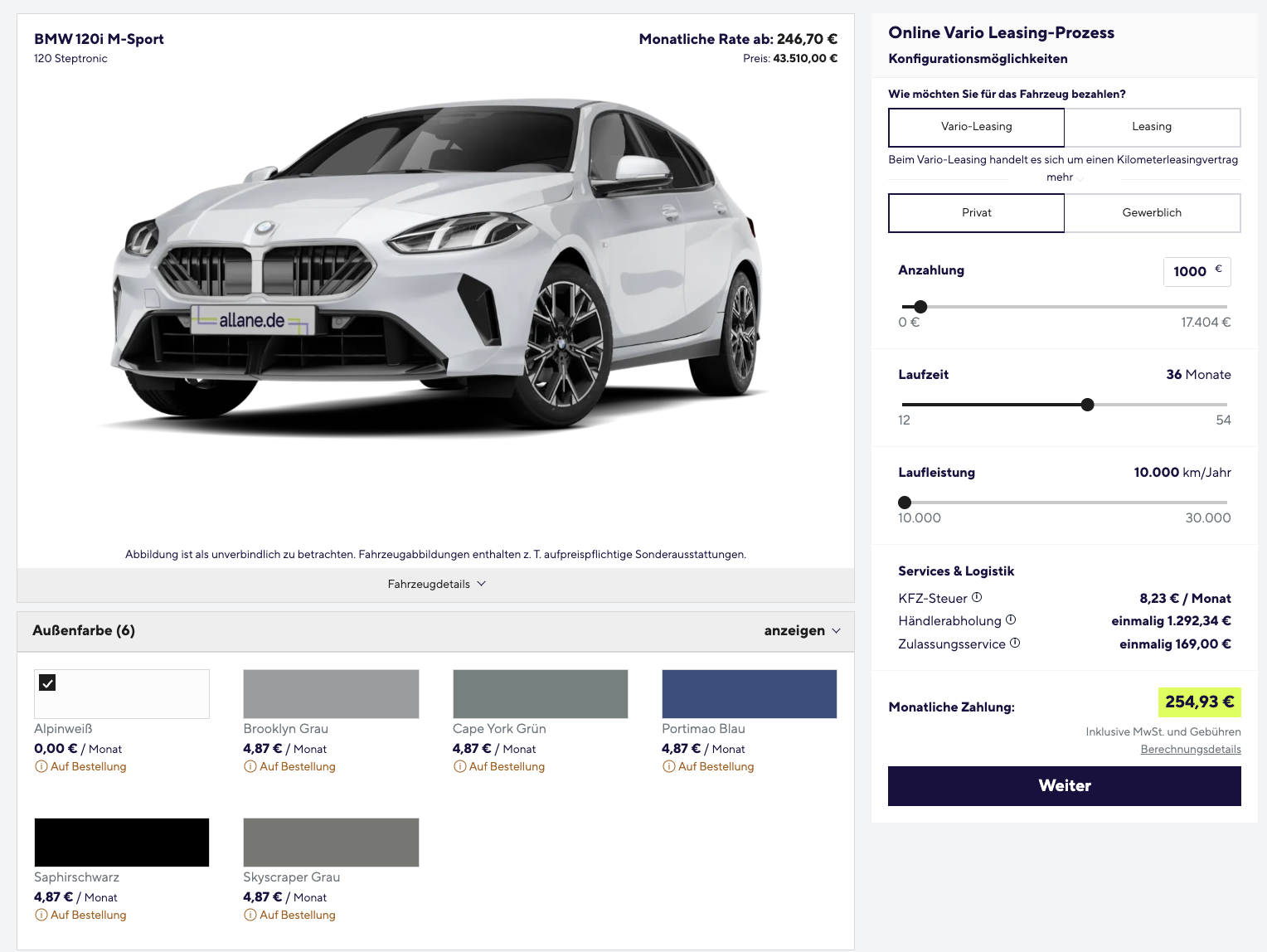Open the Berechnungsdetails link
Image resolution: width=1267 pixels, height=952 pixels.
pyautogui.click(x=1190, y=750)
